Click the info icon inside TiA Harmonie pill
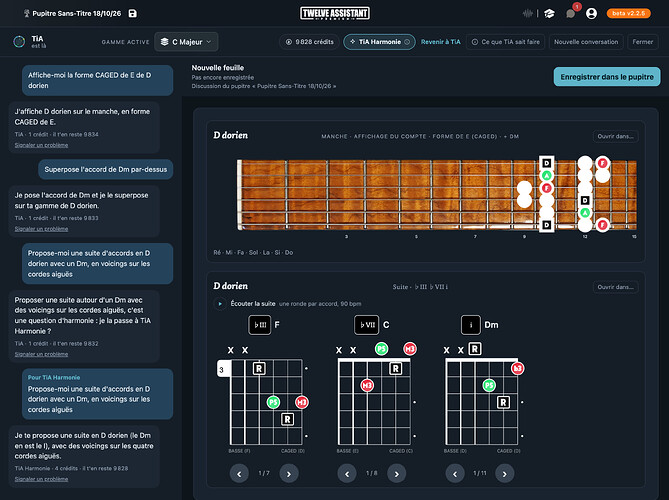Viewport: 669px width, 500px height. click(407, 42)
